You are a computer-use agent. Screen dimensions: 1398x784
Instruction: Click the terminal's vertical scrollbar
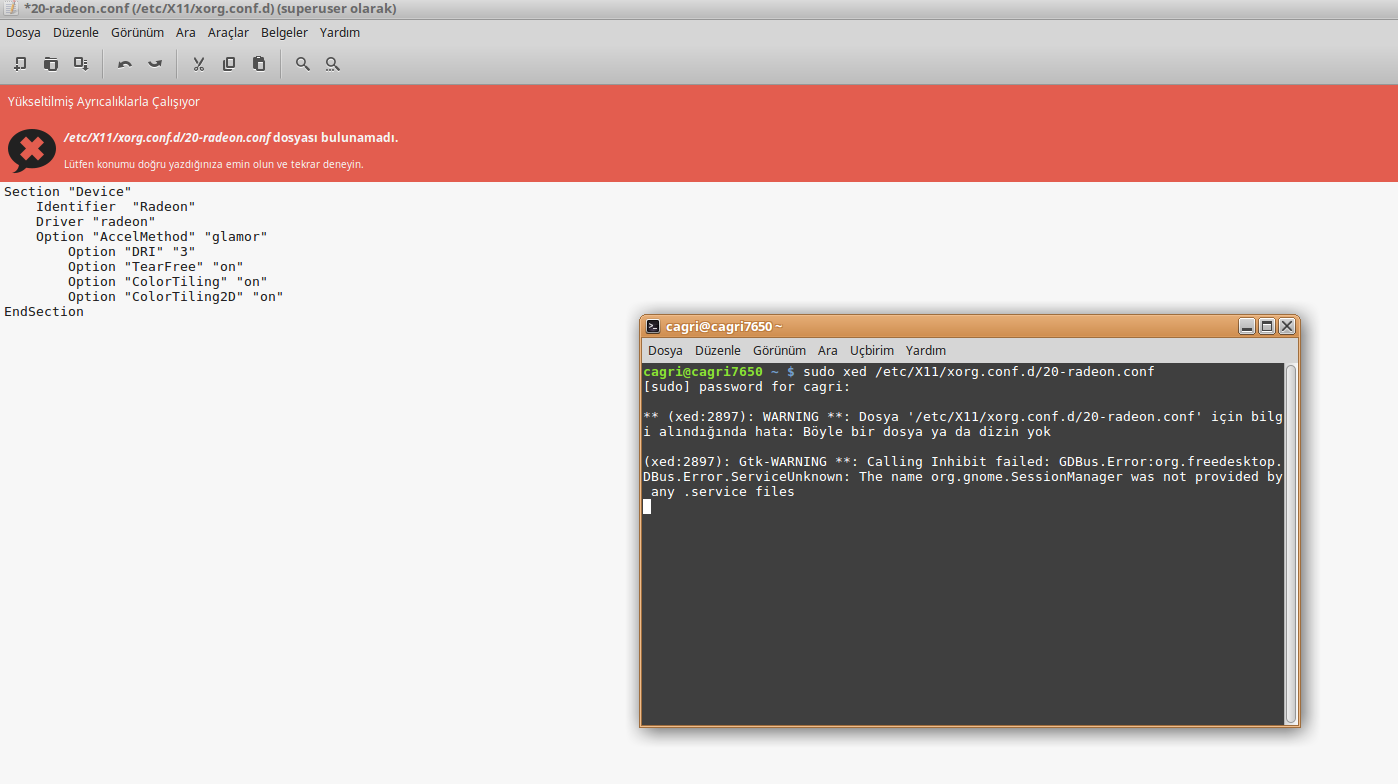[1291, 544]
